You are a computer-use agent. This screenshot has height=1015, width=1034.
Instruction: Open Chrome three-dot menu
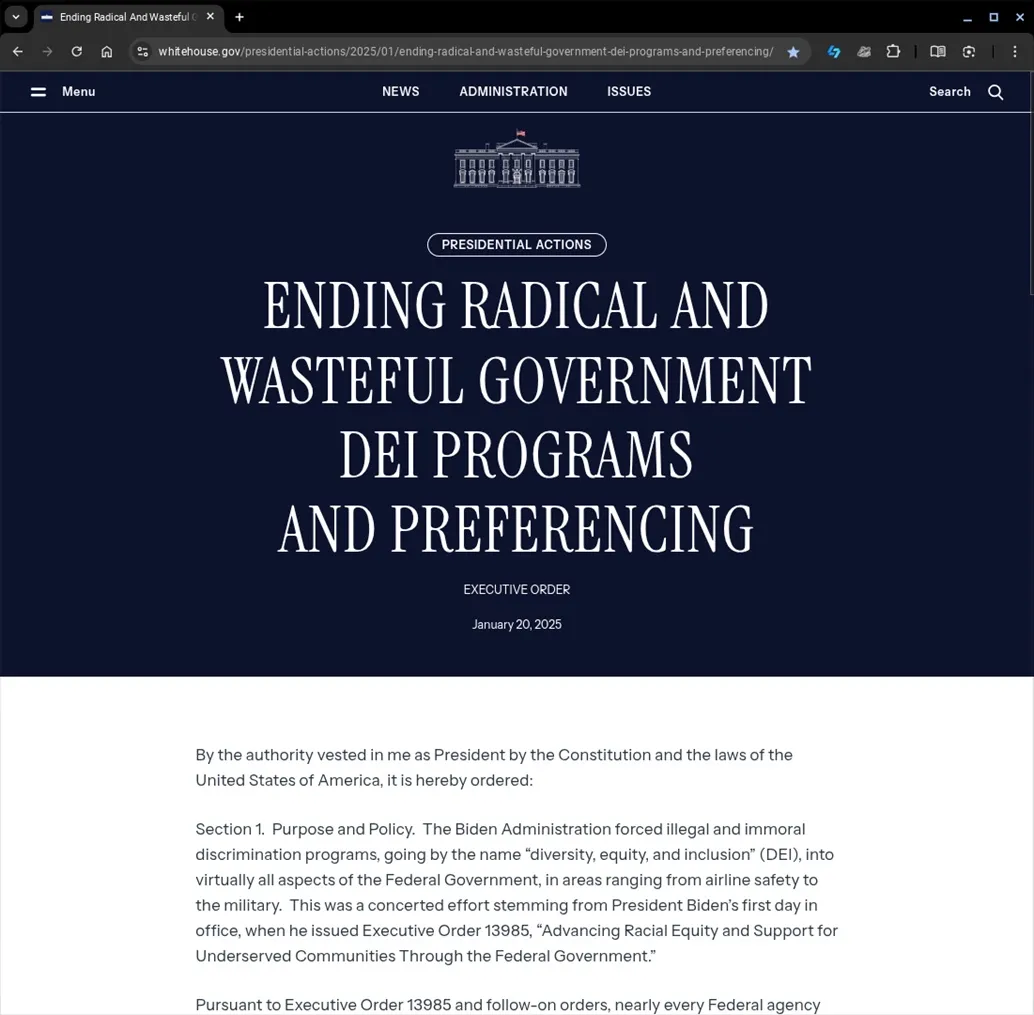pyautogui.click(x=1014, y=51)
